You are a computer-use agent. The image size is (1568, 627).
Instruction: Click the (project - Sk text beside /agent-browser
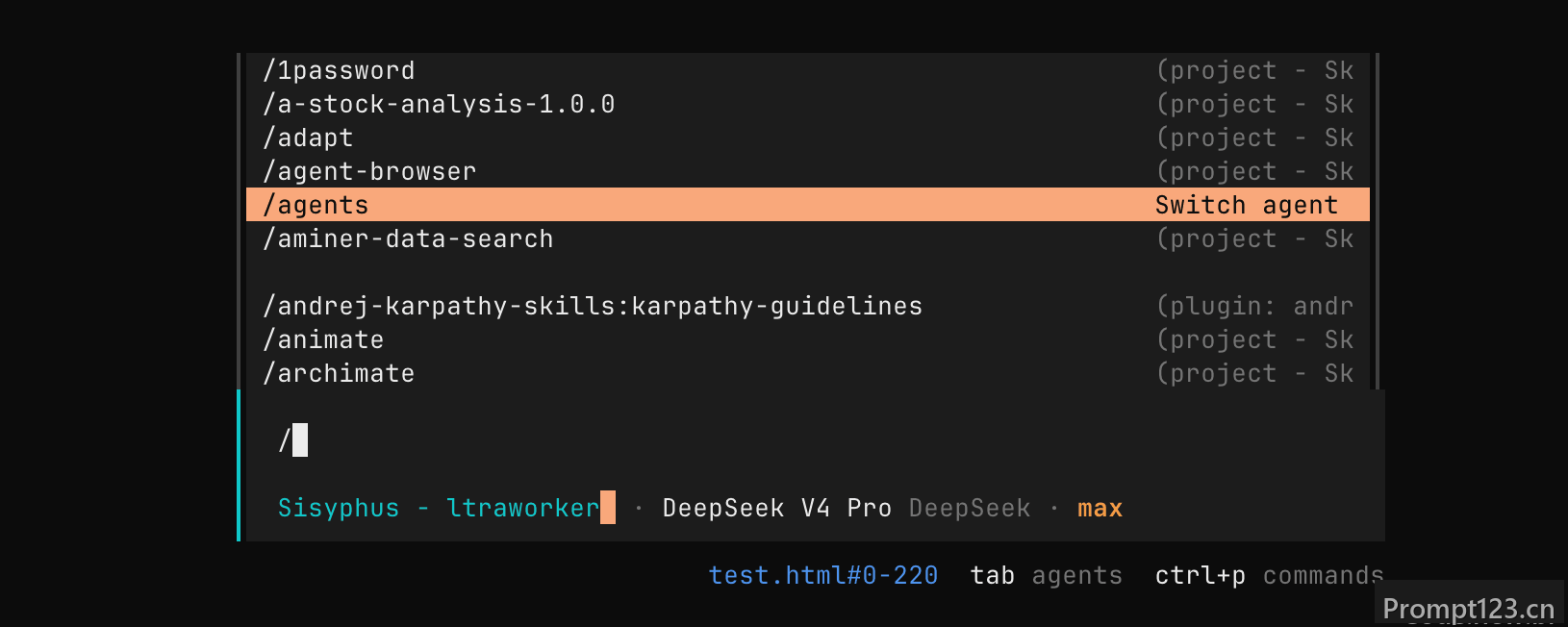(1254, 171)
